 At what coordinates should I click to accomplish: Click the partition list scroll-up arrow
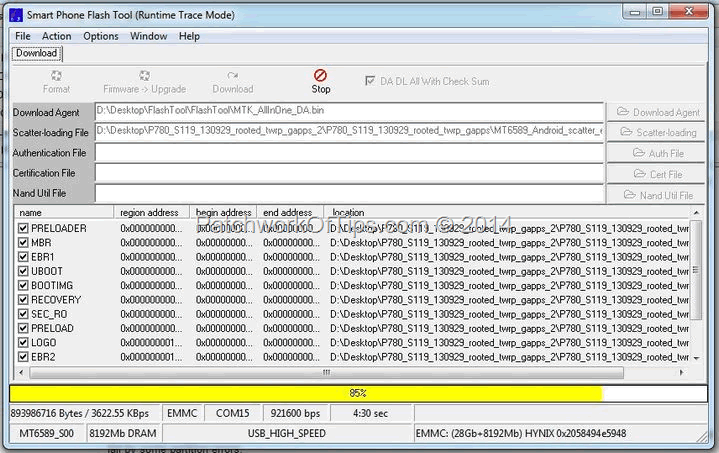click(696, 213)
